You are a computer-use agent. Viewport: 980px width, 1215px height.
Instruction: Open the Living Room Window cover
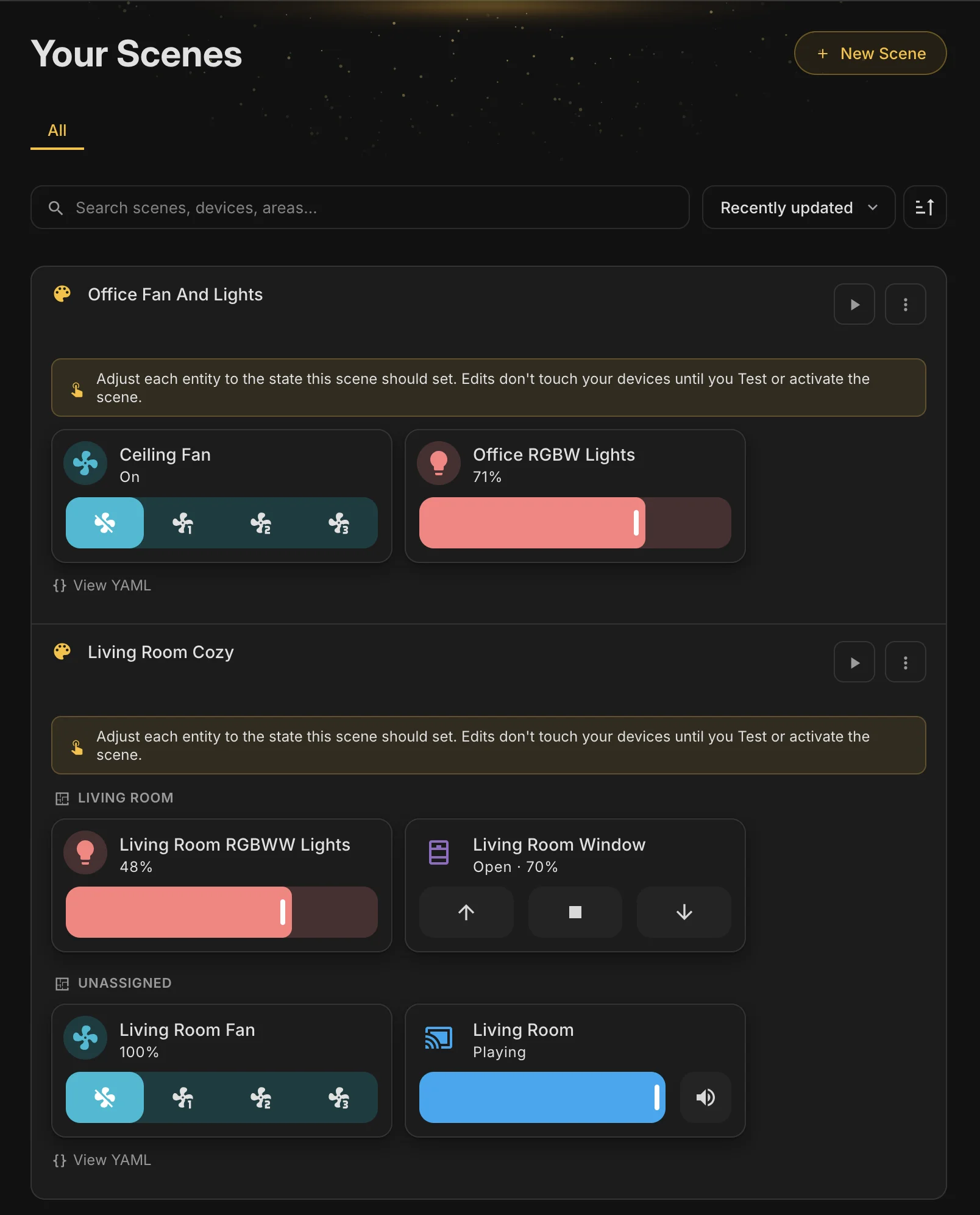pyautogui.click(x=466, y=912)
